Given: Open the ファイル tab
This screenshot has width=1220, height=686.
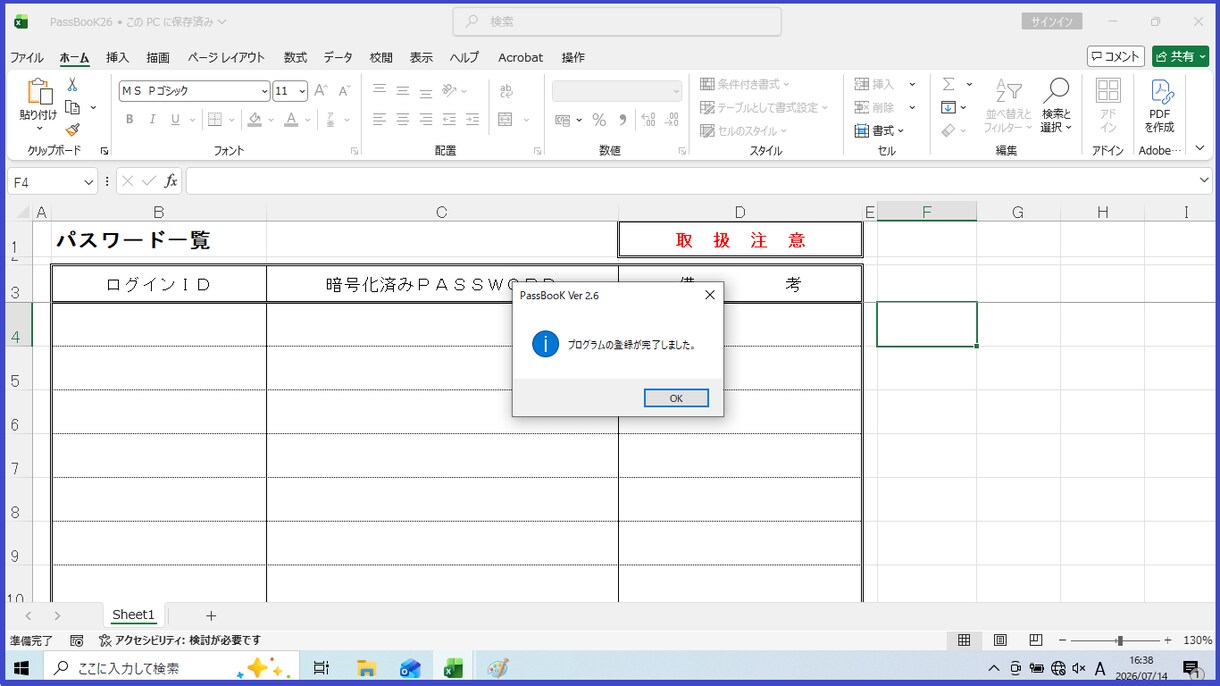Looking at the screenshot, I should pyautogui.click(x=26, y=57).
